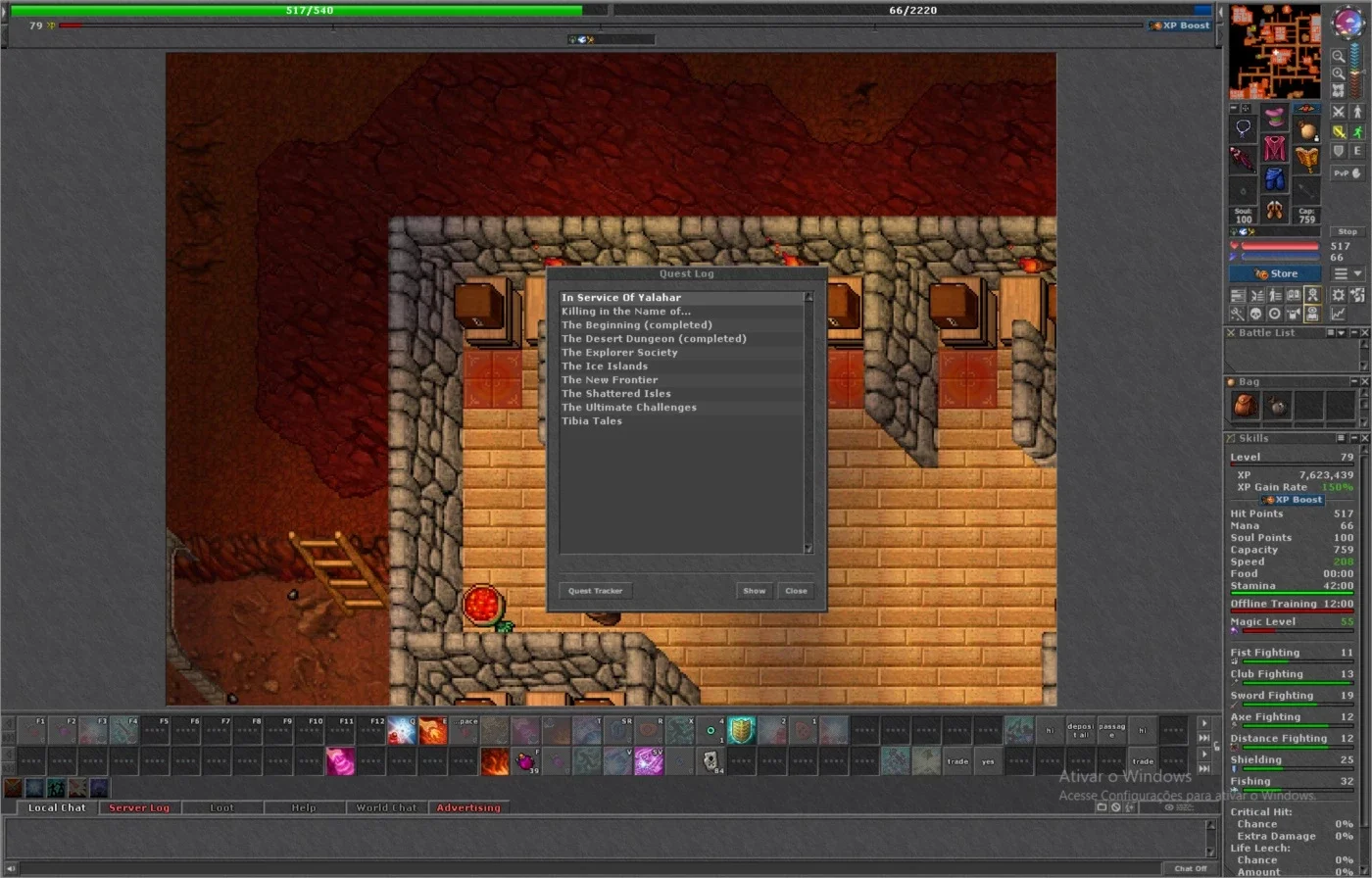Select the blue legs slot
This screenshot has width=1372, height=878.
[x=1274, y=178]
